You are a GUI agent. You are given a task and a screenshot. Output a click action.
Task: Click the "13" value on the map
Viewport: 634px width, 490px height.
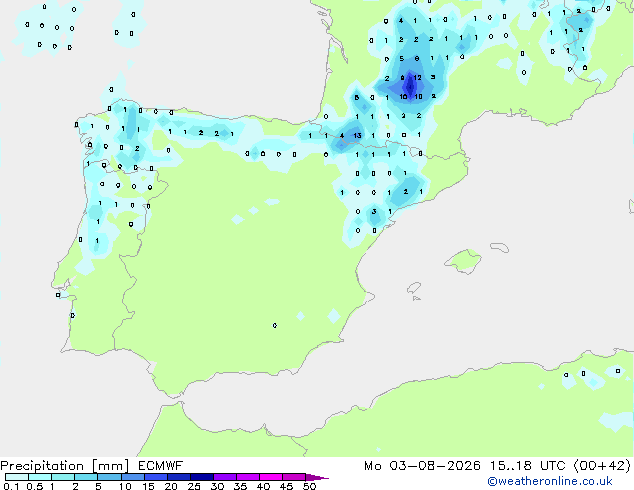click(x=357, y=135)
